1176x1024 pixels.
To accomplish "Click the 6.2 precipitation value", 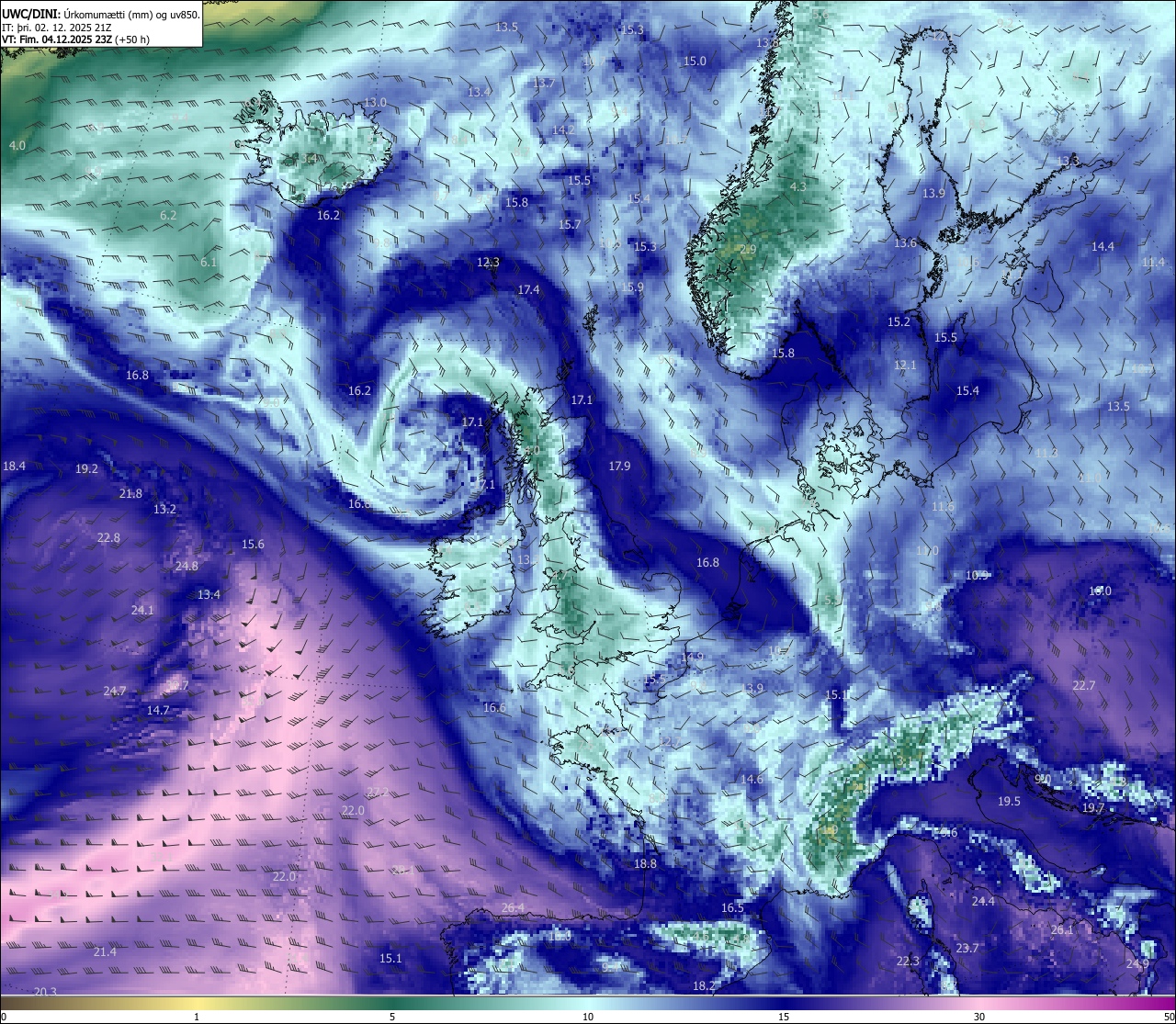I will 168,216.
